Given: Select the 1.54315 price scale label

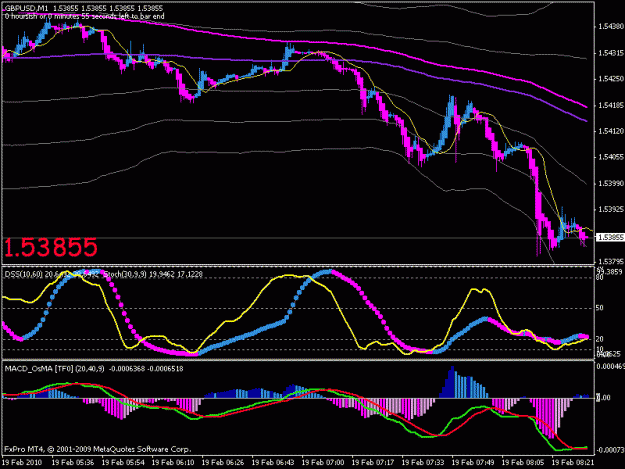Looking at the screenshot, I should point(610,53).
